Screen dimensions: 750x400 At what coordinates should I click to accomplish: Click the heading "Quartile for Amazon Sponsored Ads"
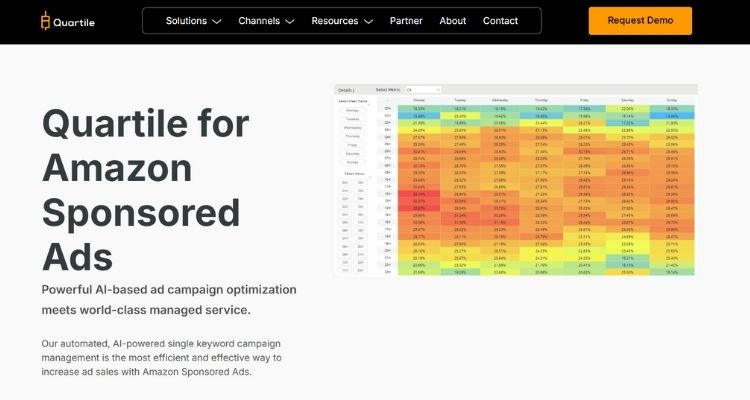[146, 190]
